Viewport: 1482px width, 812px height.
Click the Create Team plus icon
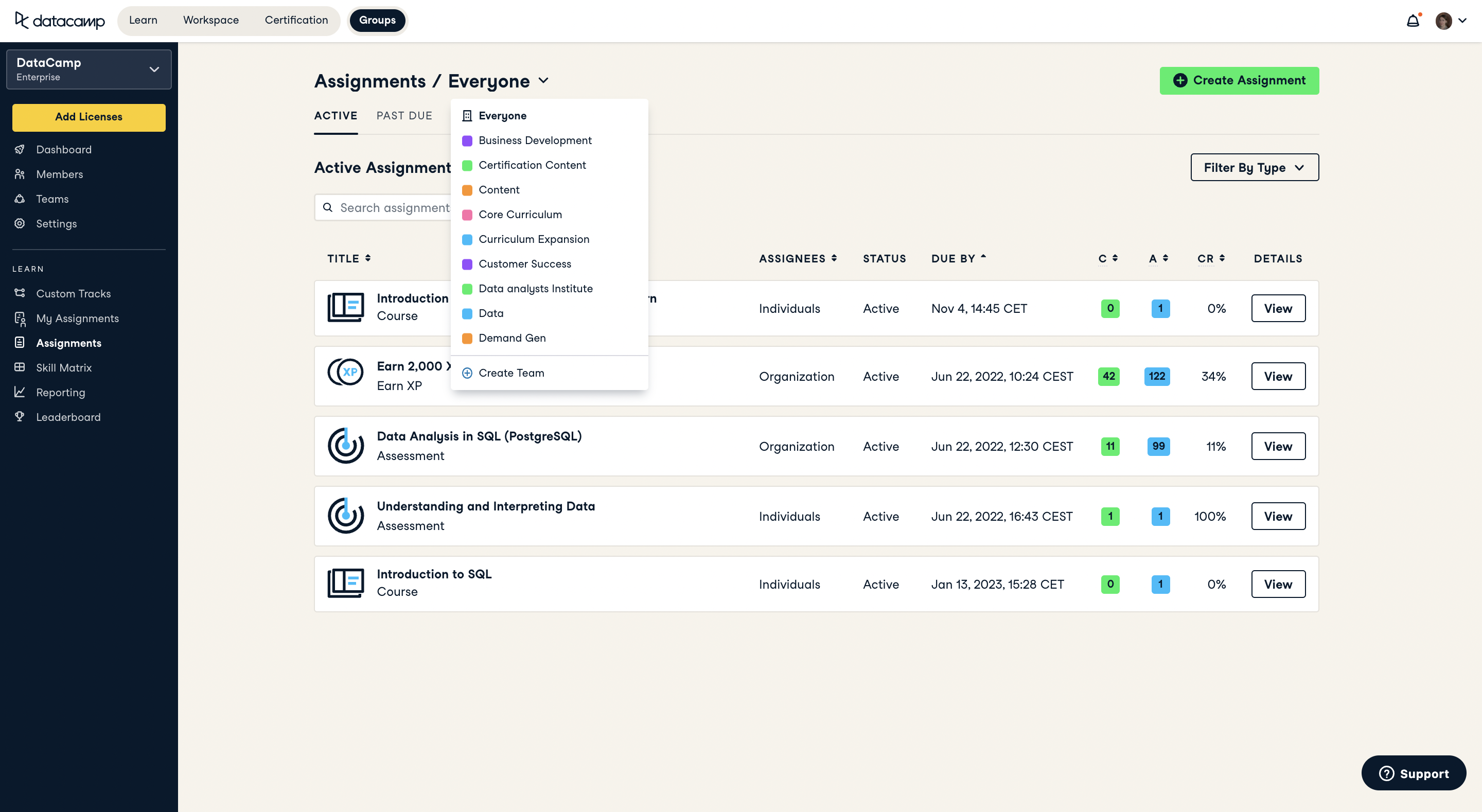tap(467, 373)
